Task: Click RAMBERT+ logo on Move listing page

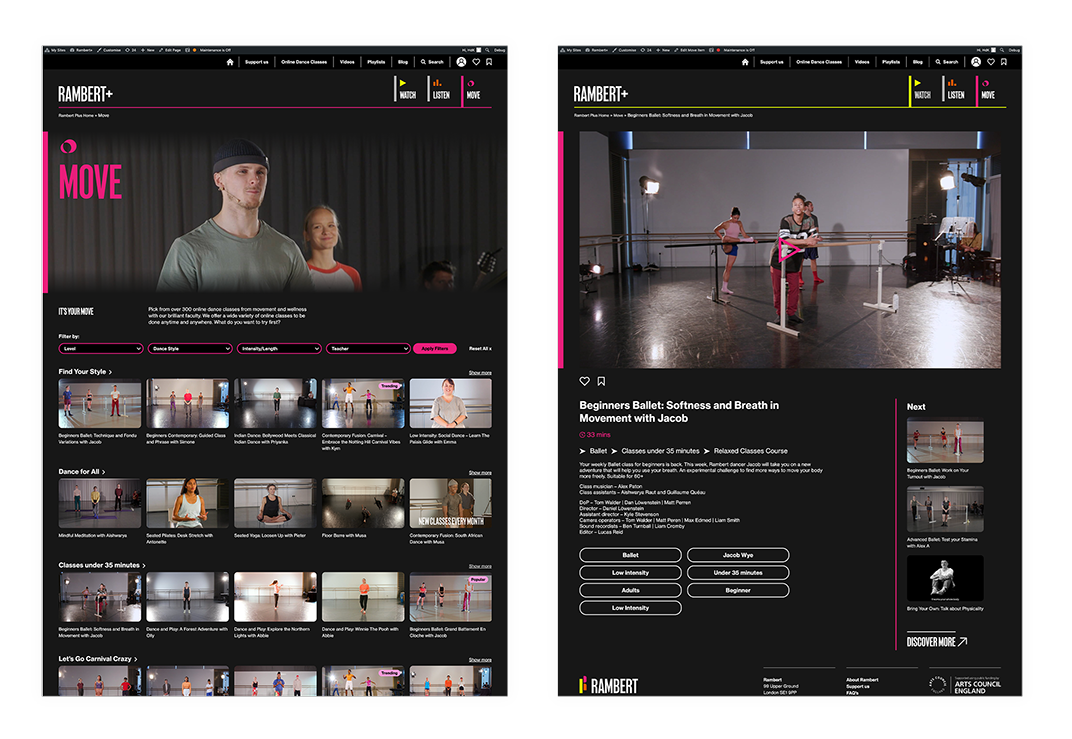Action: [85, 94]
